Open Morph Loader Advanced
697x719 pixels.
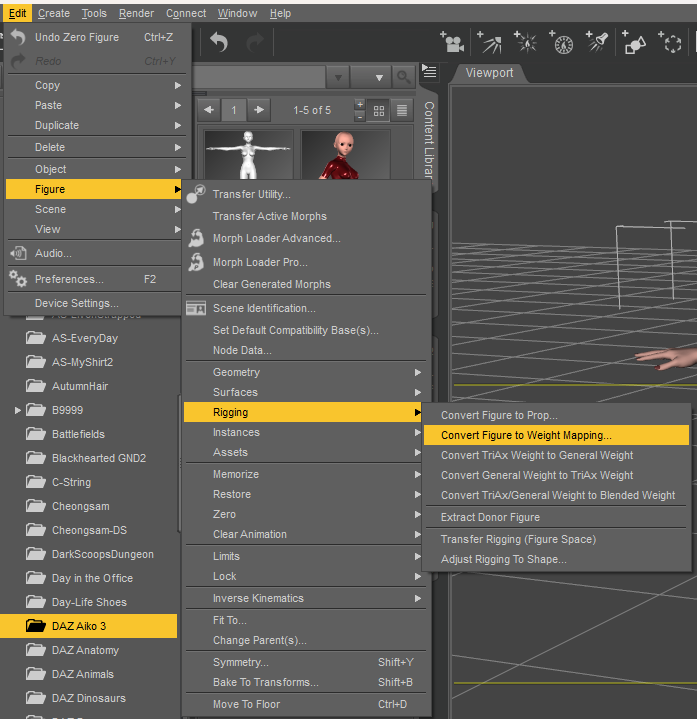[276, 238]
